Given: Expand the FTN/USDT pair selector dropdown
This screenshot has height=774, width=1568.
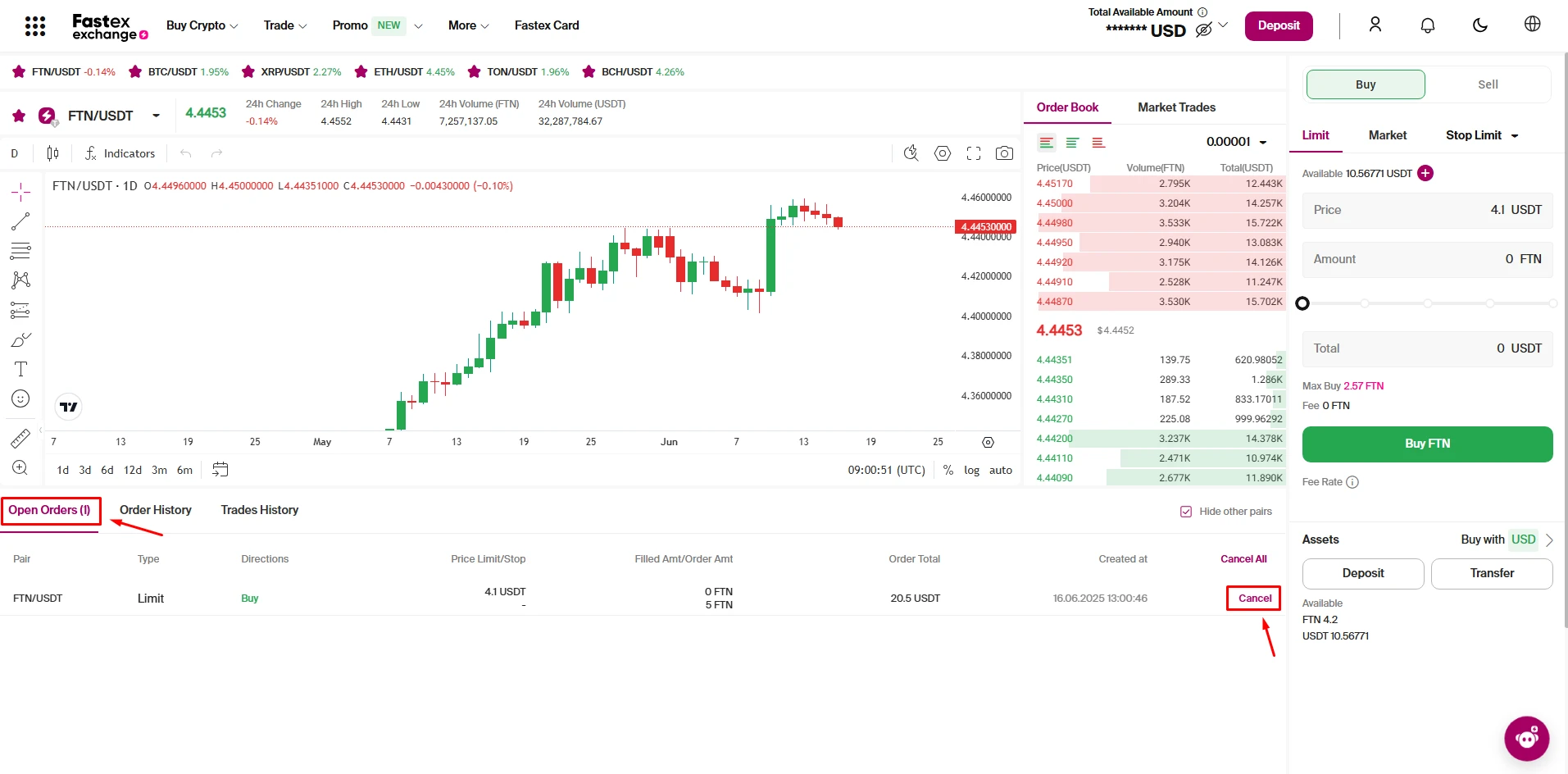Looking at the screenshot, I should point(156,116).
